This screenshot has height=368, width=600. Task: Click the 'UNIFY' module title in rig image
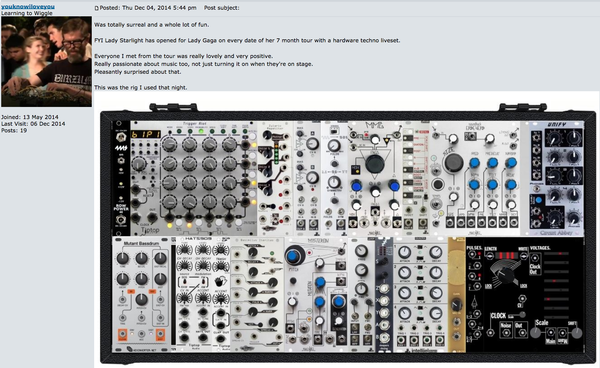point(557,125)
